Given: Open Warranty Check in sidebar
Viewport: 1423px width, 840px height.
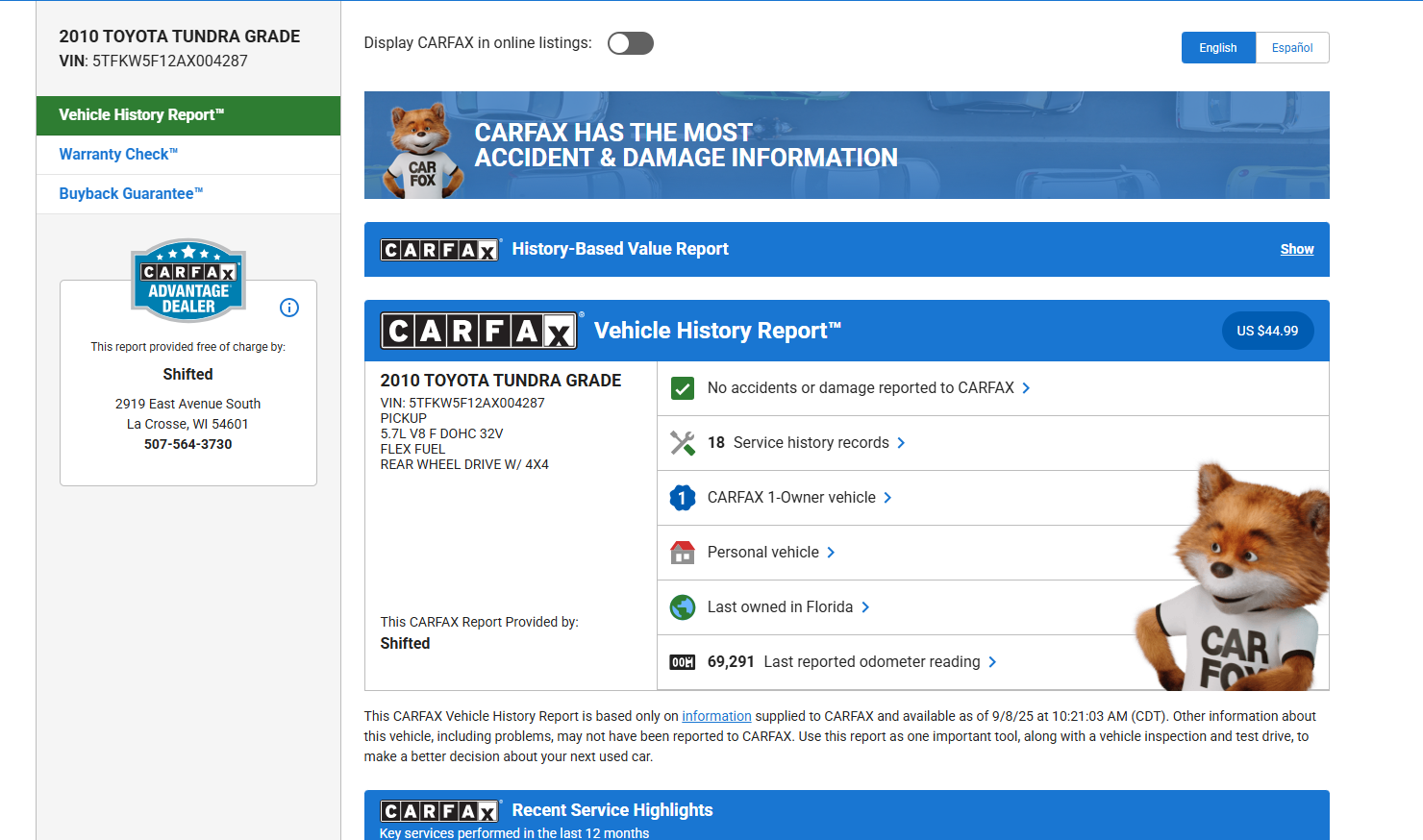Looking at the screenshot, I should pyautogui.click(x=118, y=155).
